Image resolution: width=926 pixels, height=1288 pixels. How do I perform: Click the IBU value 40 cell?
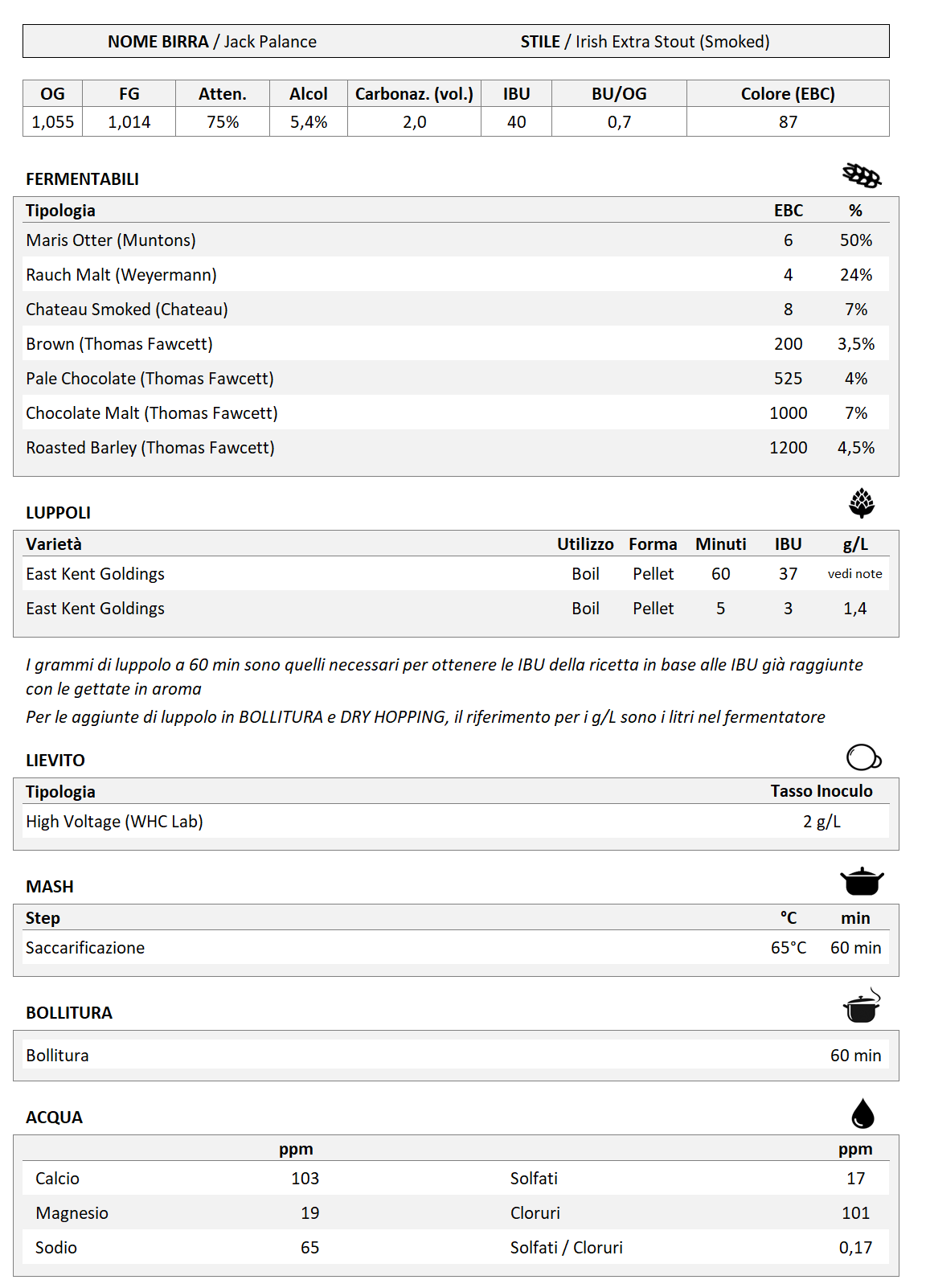(x=516, y=122)
